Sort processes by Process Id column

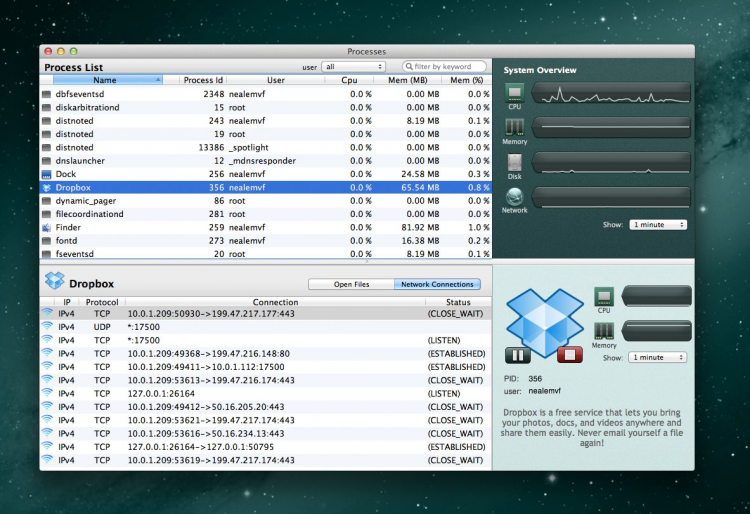point(203,80)
